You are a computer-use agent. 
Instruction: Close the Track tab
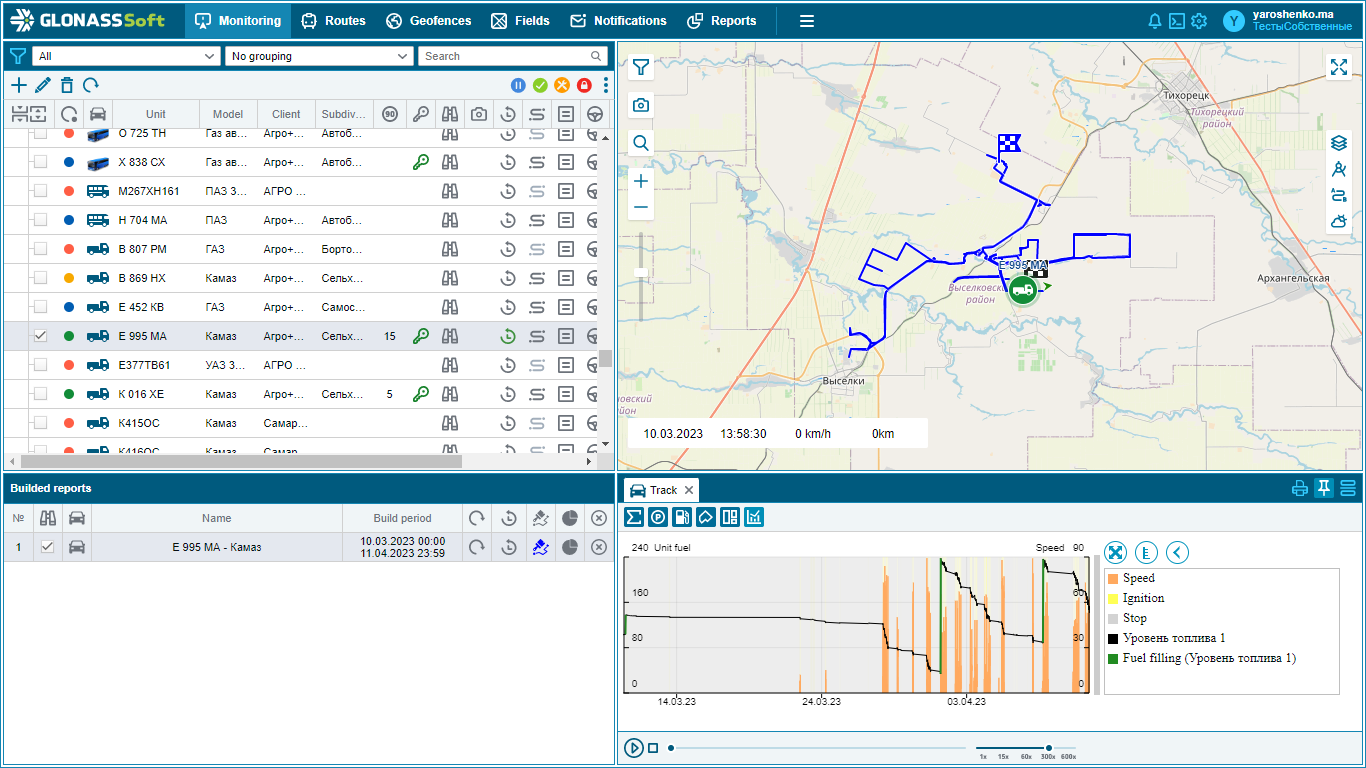coord(689,490)
